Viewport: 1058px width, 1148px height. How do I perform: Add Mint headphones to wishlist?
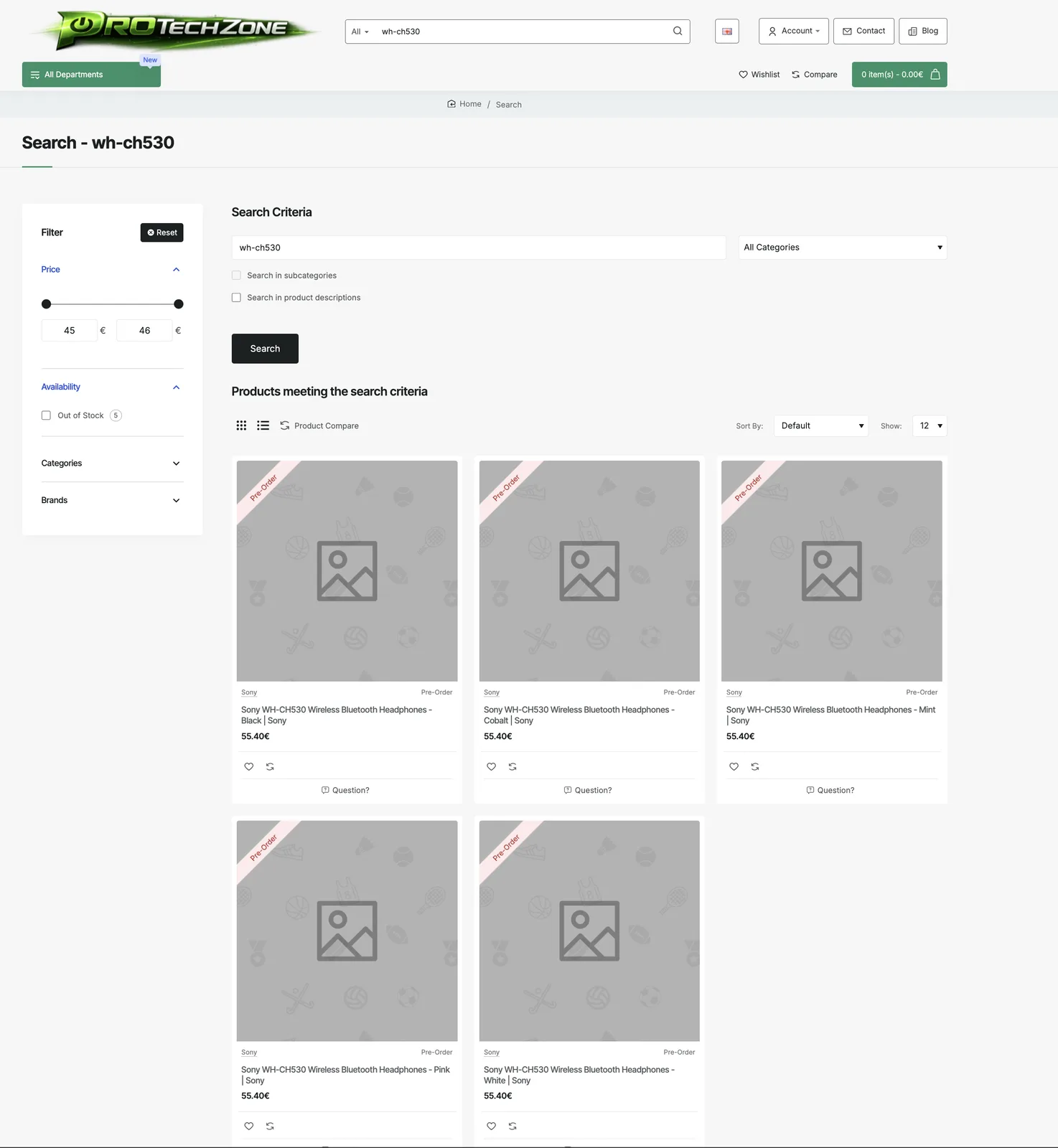click(x=734, y=766)
